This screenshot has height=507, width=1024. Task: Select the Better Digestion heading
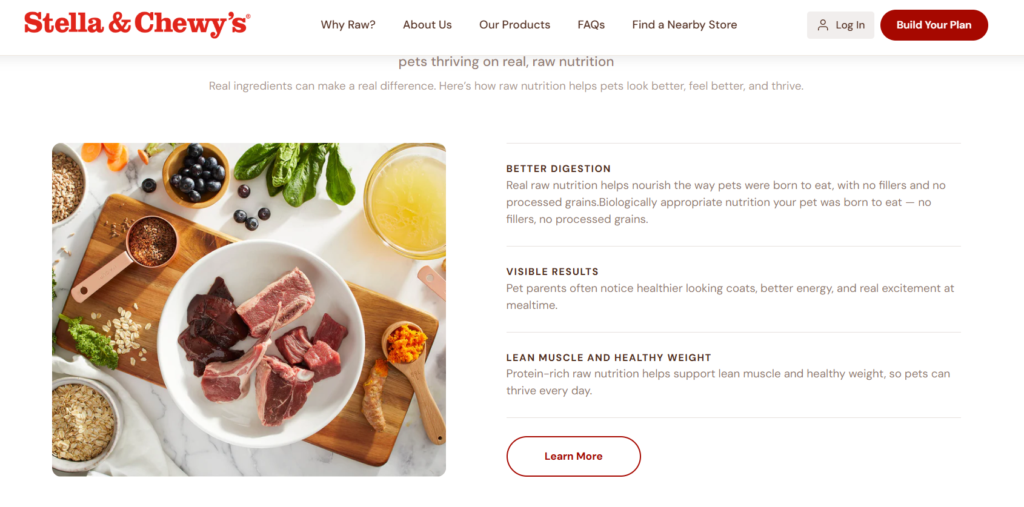558,169
